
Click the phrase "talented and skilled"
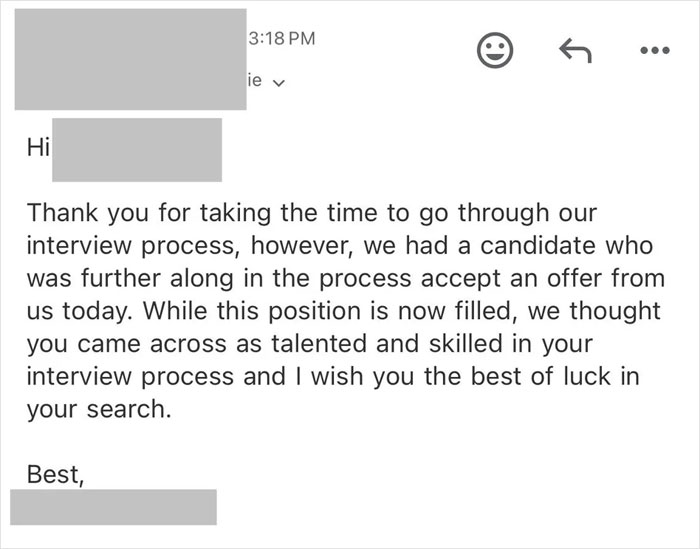[369, 342]
